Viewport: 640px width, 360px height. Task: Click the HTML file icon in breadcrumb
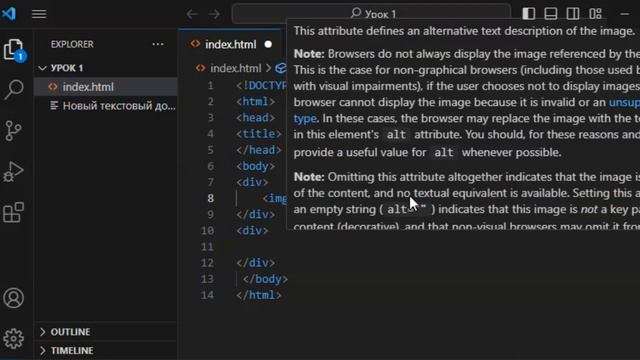pos(200,68)
